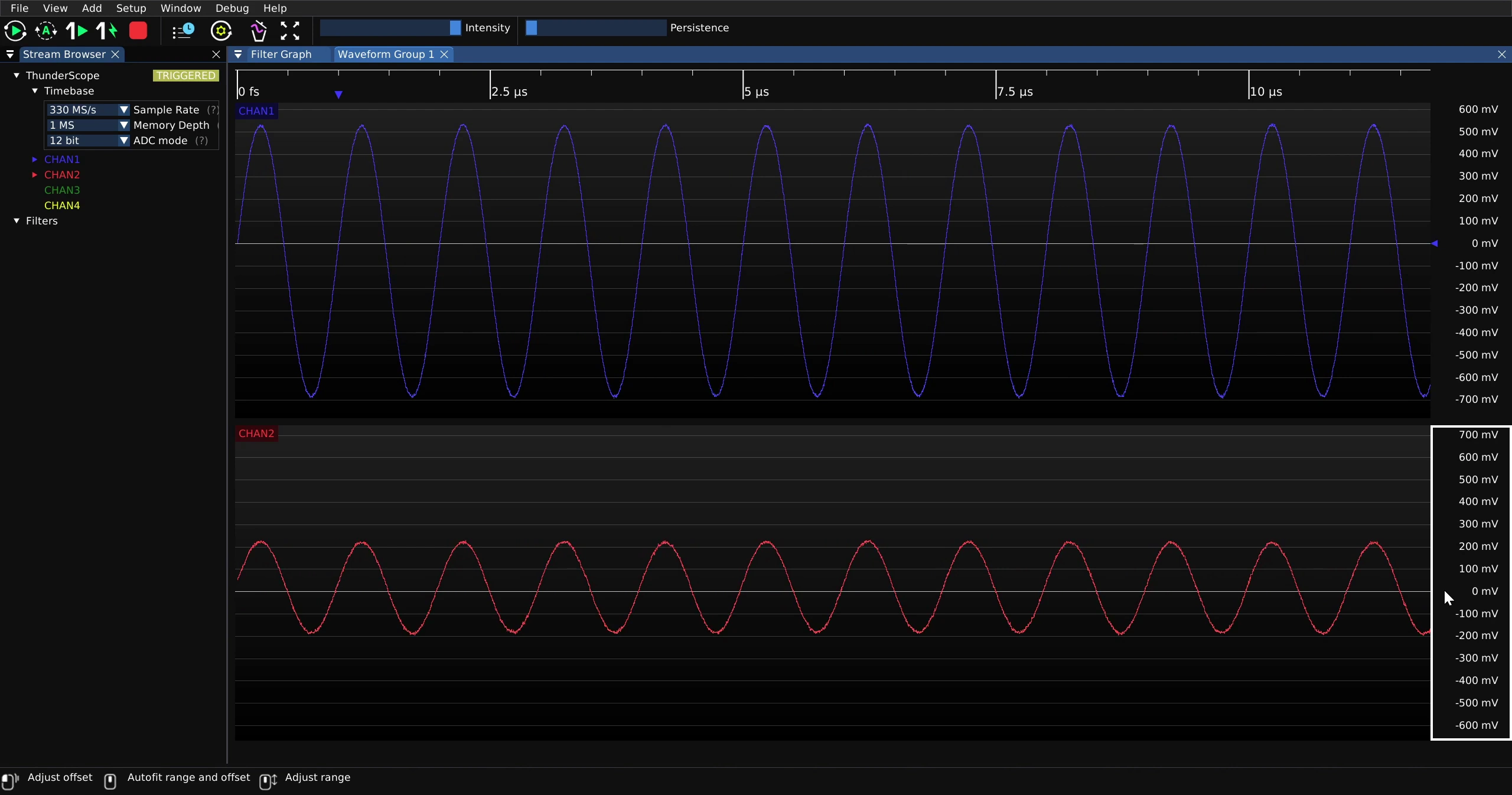
Task: Open the Add menu
Action: click(x=92, y=8)
